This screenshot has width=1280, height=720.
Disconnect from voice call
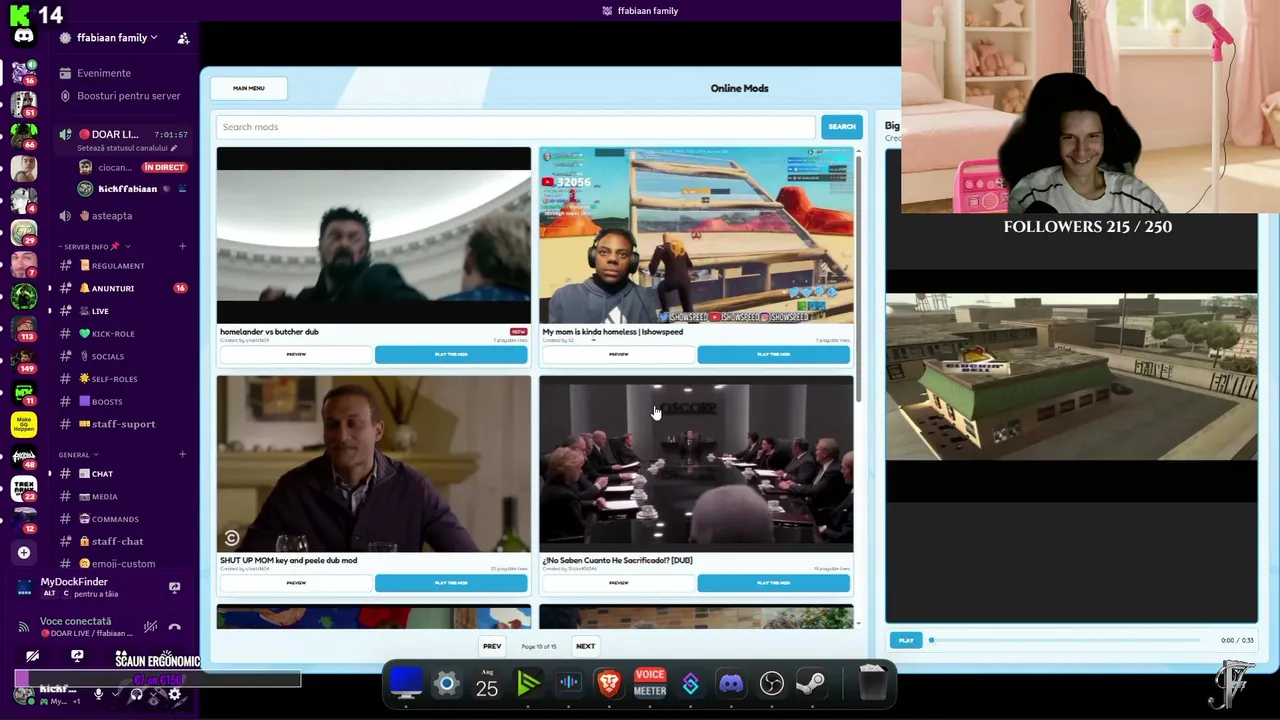click(175, 627)
